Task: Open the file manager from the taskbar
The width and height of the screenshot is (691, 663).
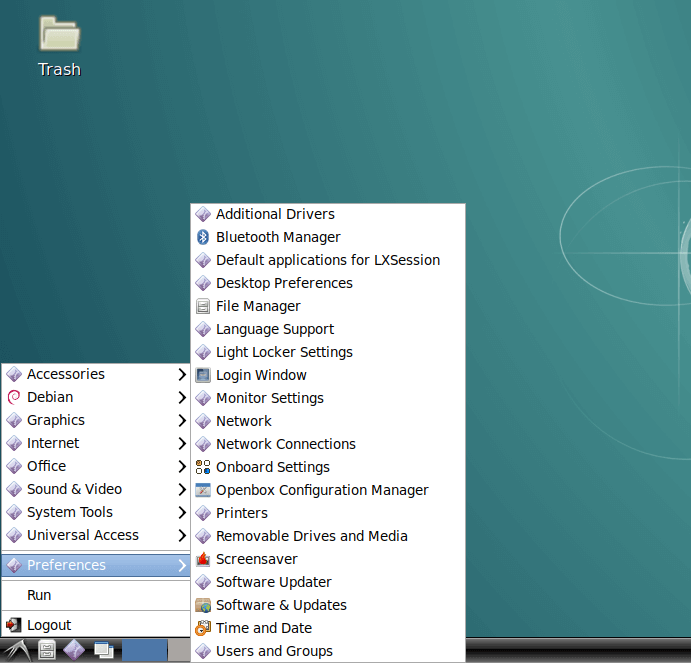Action: click(46, 651)
